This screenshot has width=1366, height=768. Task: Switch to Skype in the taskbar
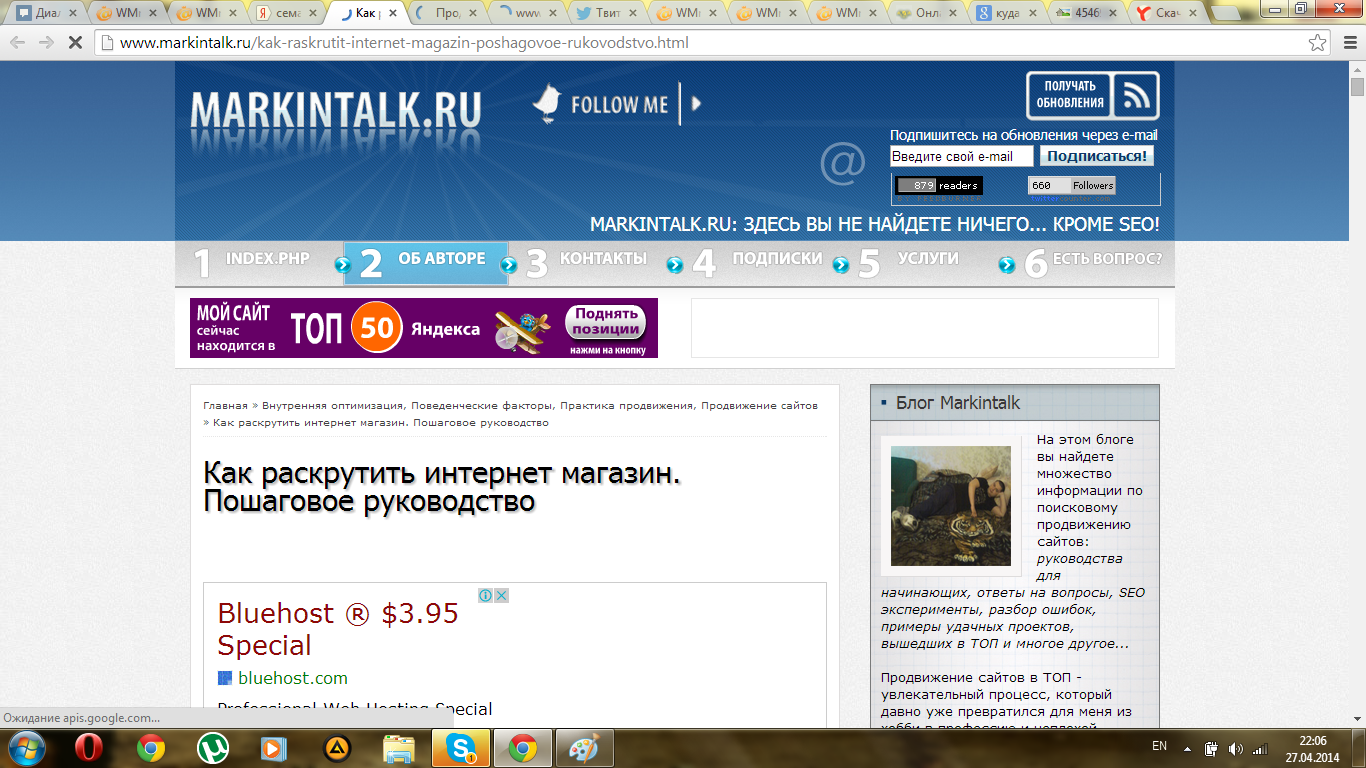click(462, 748)
